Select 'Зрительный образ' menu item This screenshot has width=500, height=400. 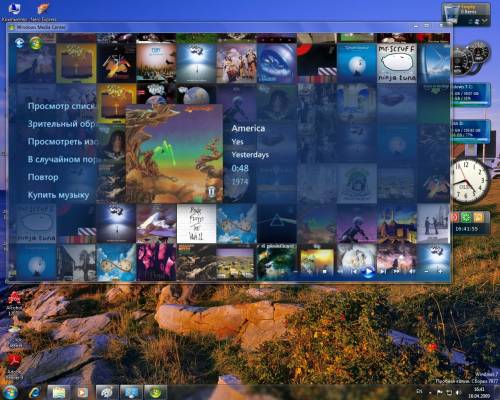tap(62, 124)
